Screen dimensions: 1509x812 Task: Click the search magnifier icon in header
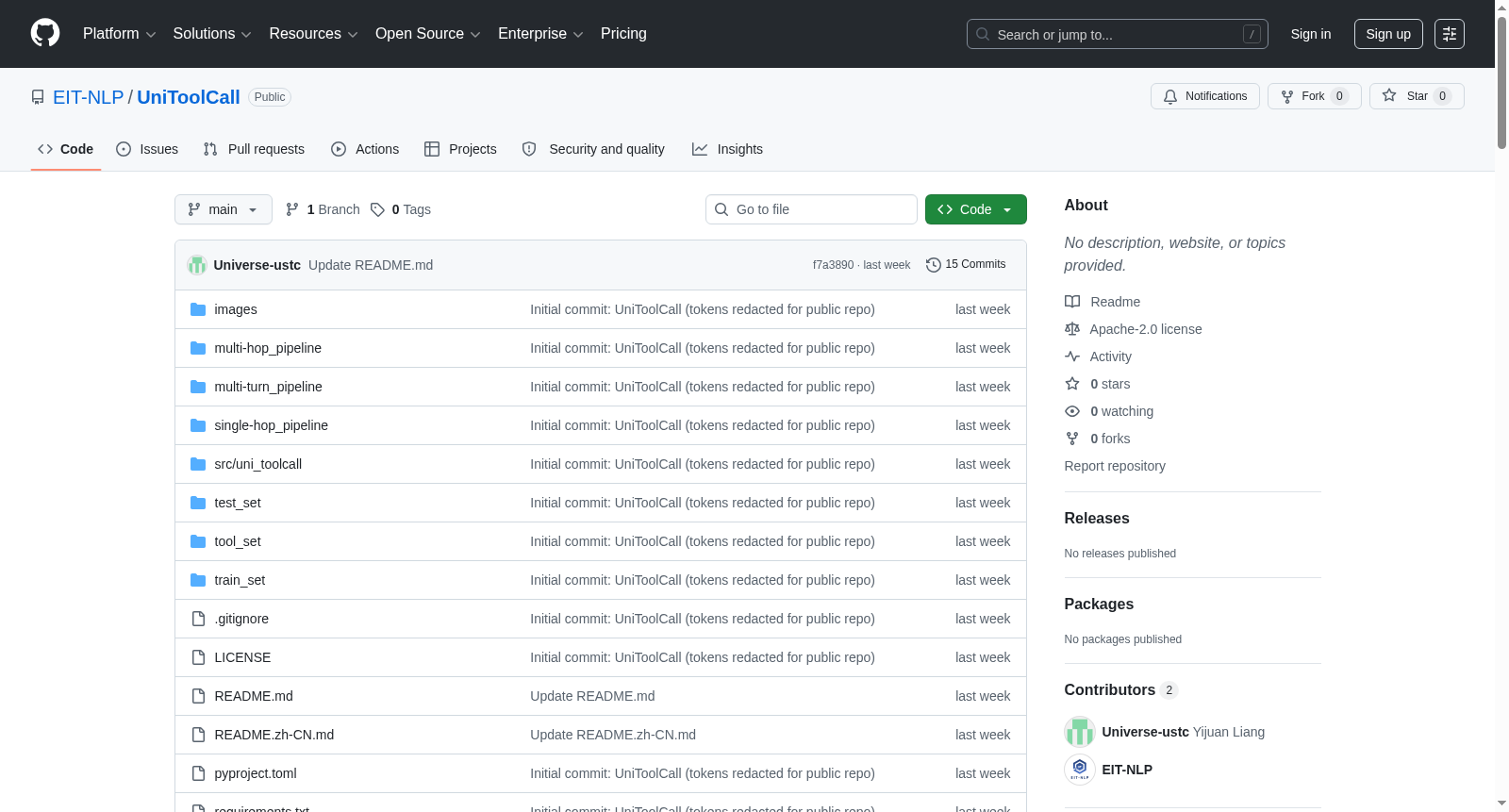[x=983, y=34]
